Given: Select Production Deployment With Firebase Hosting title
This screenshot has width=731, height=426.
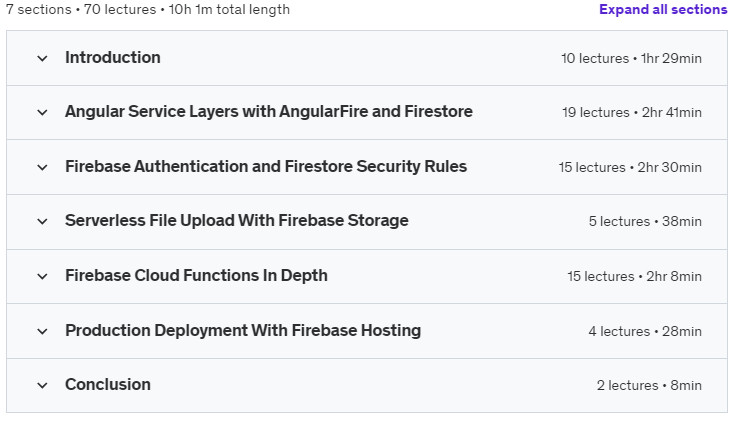Looking at the screenshot, I should (x=243, y=330).
